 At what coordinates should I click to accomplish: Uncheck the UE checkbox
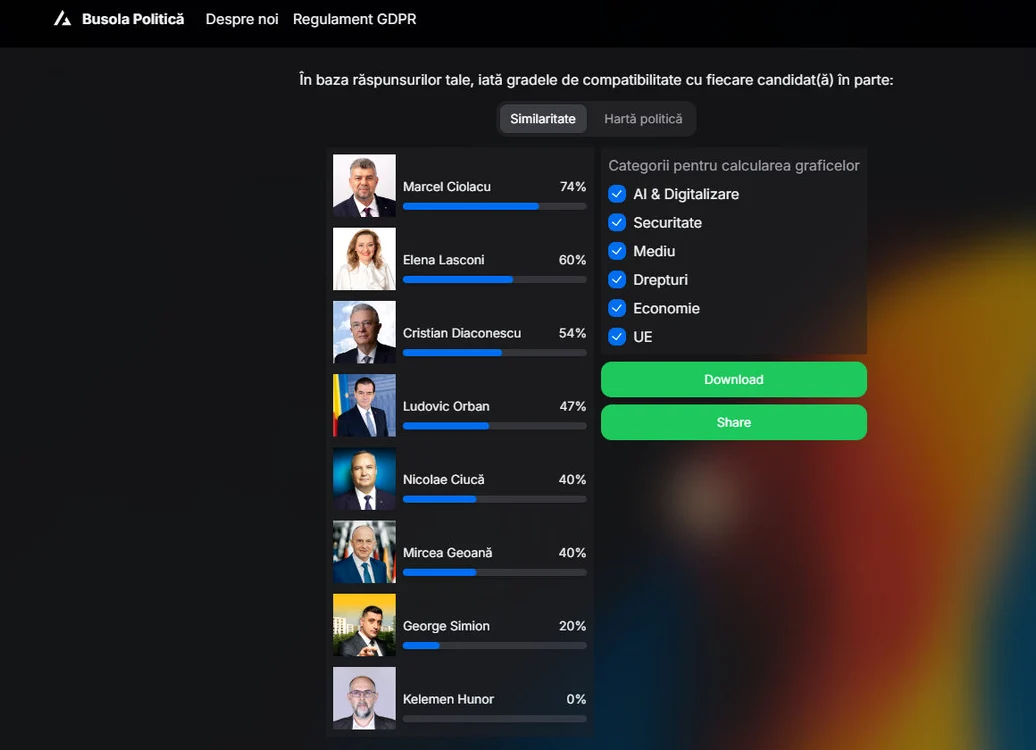coord(617,337)
